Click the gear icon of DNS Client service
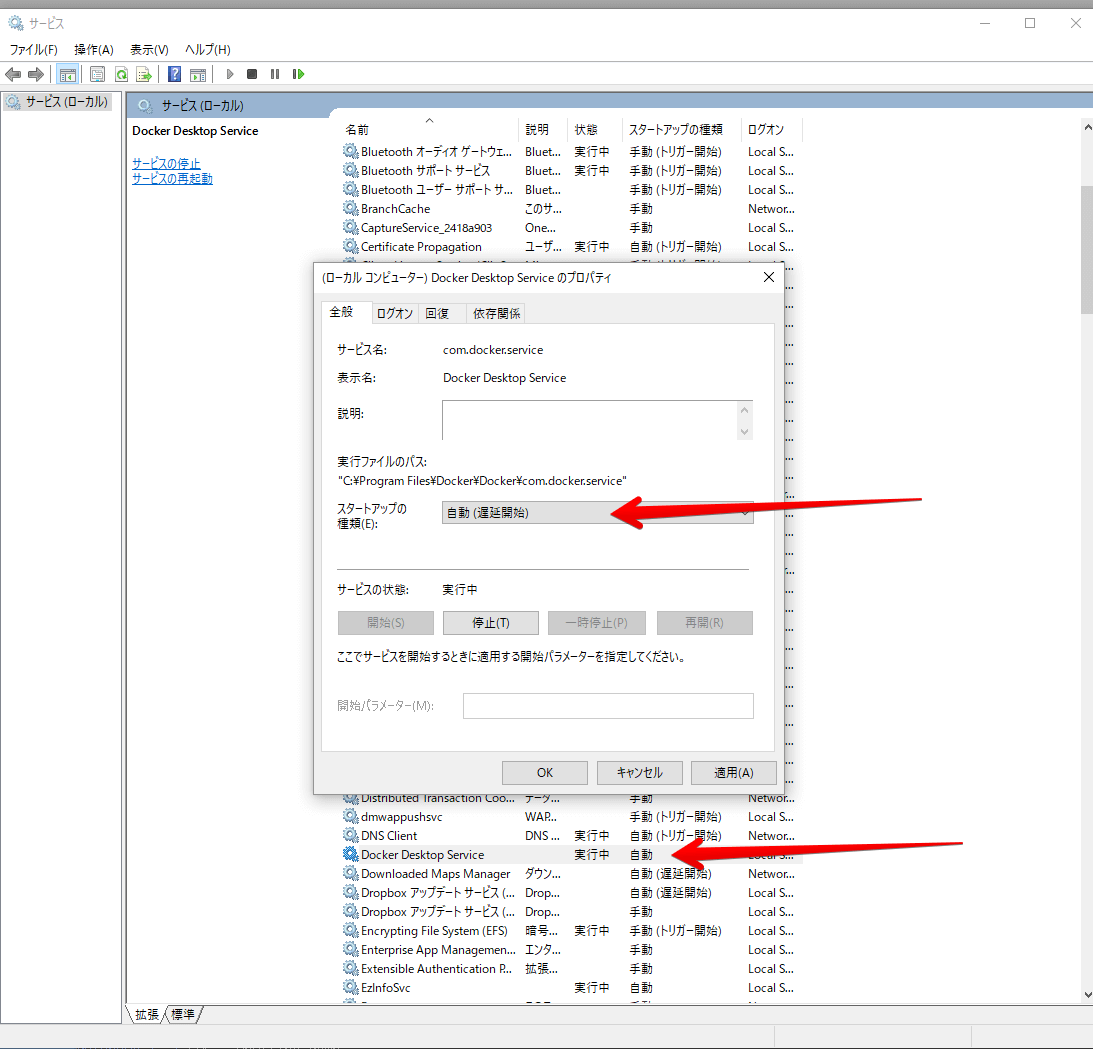1093x1049 pixels. (x=351, y=835)
